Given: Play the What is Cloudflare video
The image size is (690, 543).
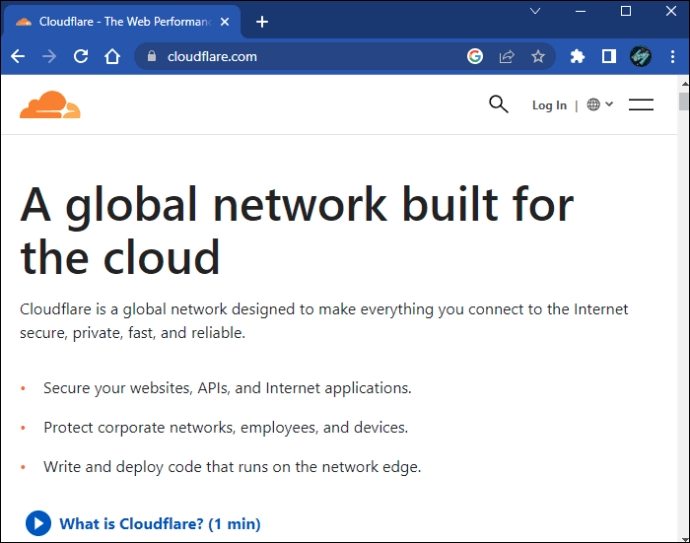Looking at the screenshot, I should (38, 523).
